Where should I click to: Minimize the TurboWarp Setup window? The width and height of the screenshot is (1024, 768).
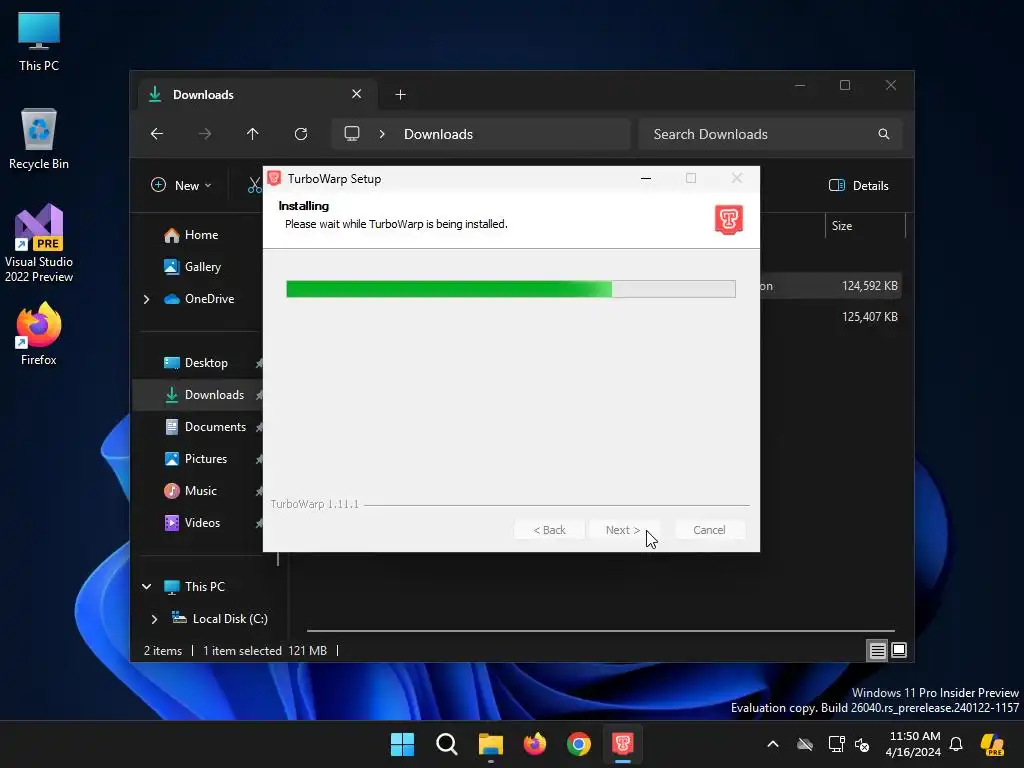pyautogui.click(x=646, y=178)
